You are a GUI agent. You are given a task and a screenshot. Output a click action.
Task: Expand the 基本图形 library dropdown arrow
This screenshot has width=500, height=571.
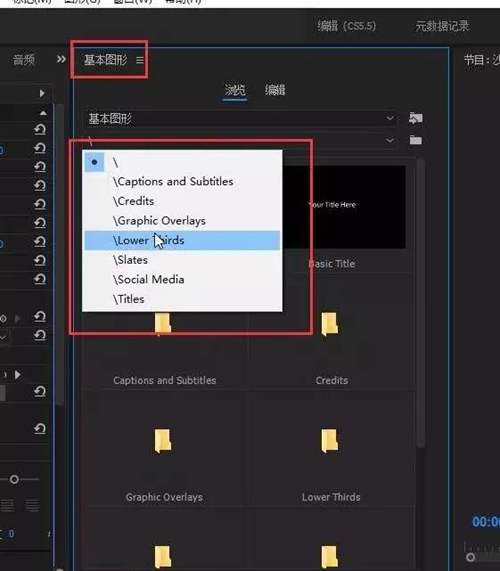tap(390, 118)
